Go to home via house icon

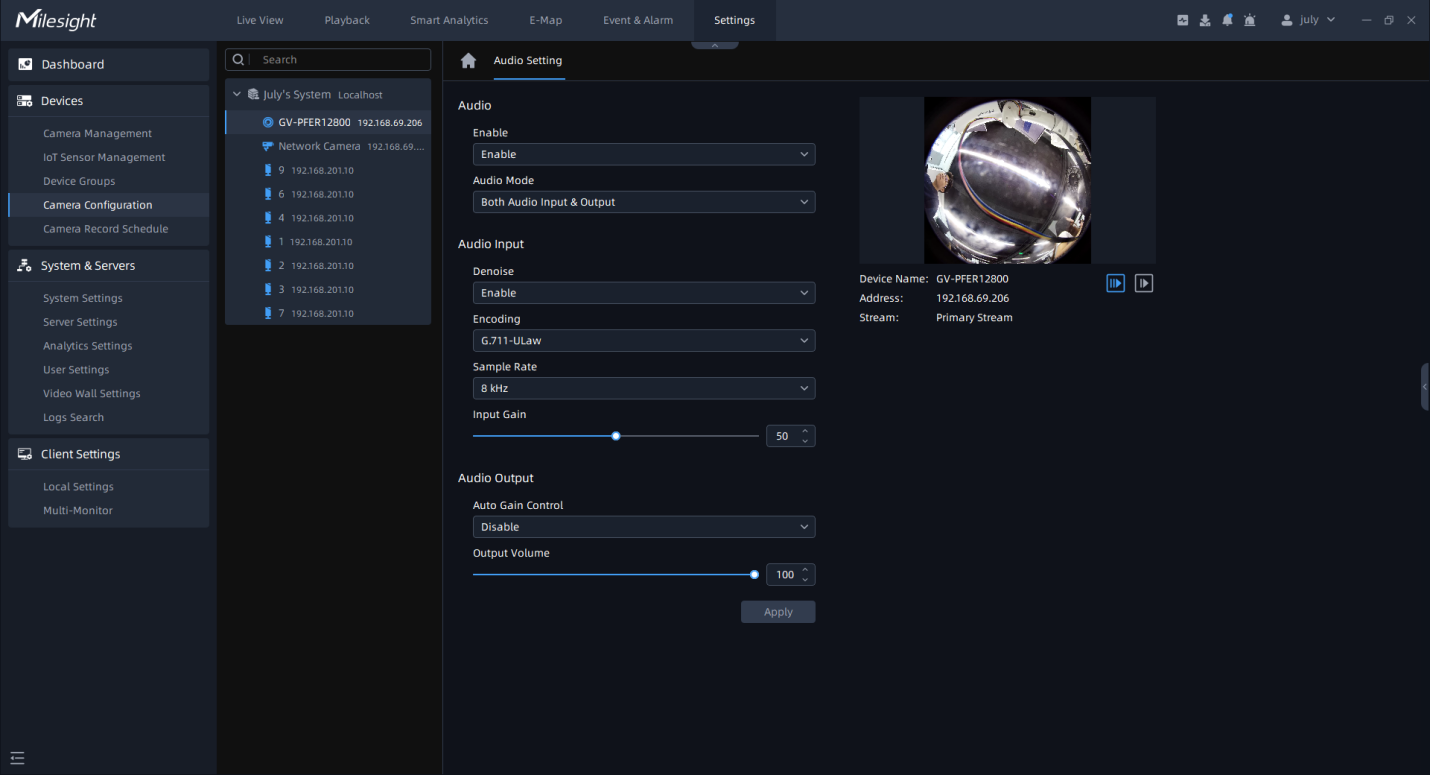click(468, 61)
